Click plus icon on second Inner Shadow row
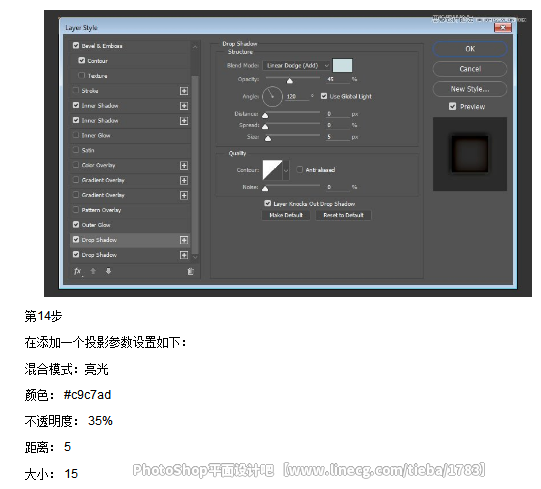This screenshot has width=541, height=489. (x=184, y=121)
